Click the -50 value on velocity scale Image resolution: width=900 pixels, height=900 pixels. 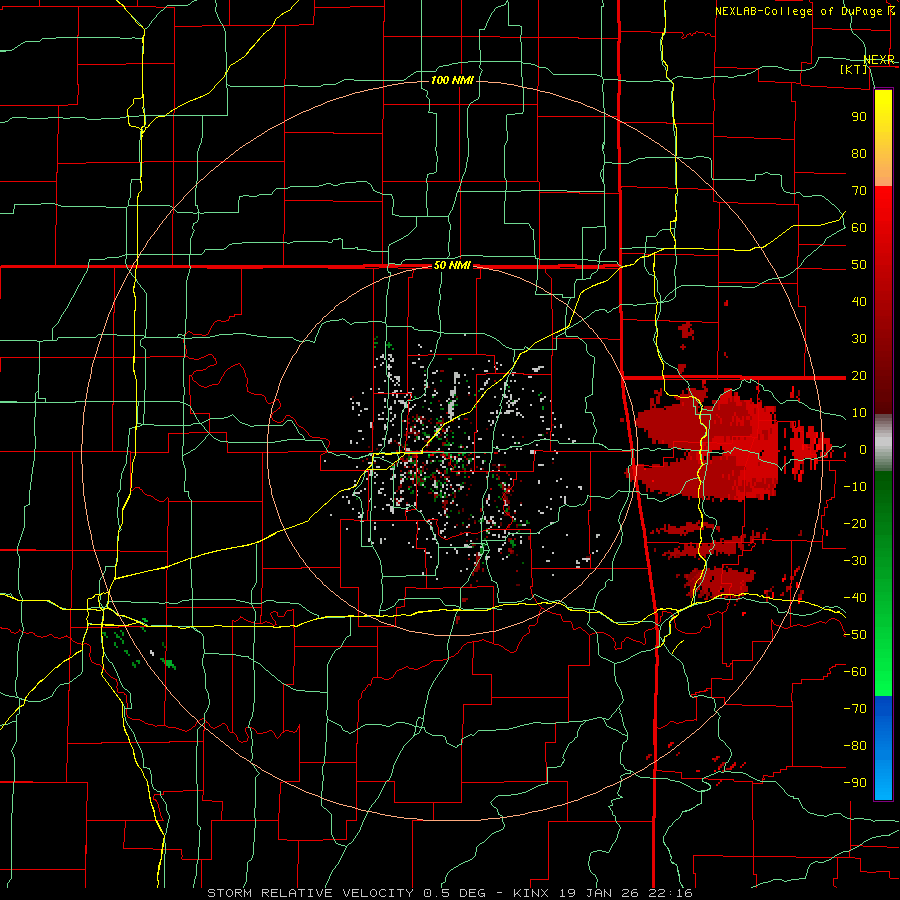(x=855, y=635)
